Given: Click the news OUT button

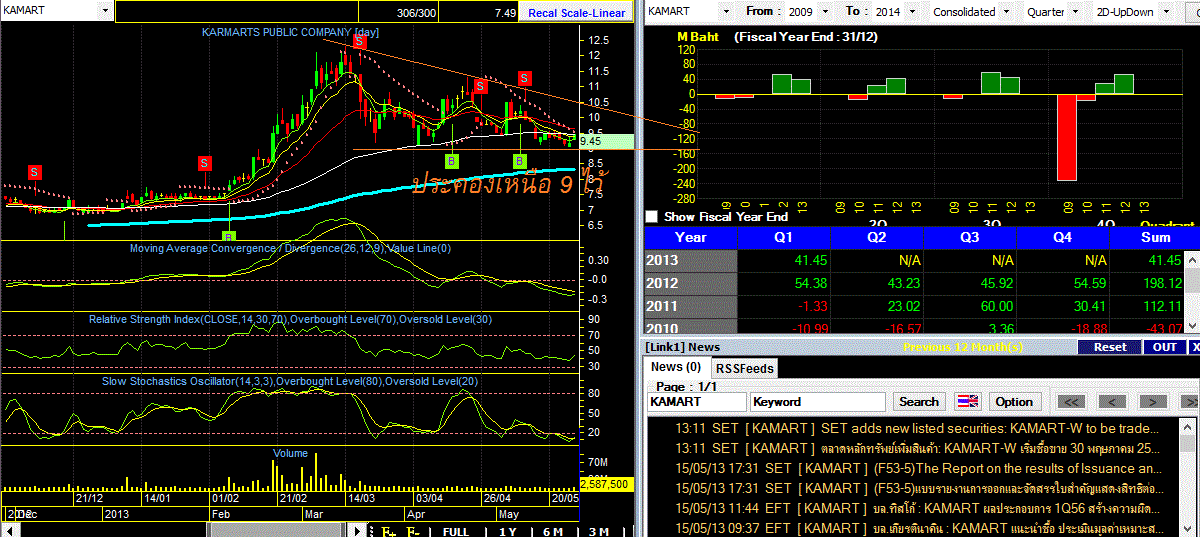Looking at the screenshot, I should [1163, 347].
